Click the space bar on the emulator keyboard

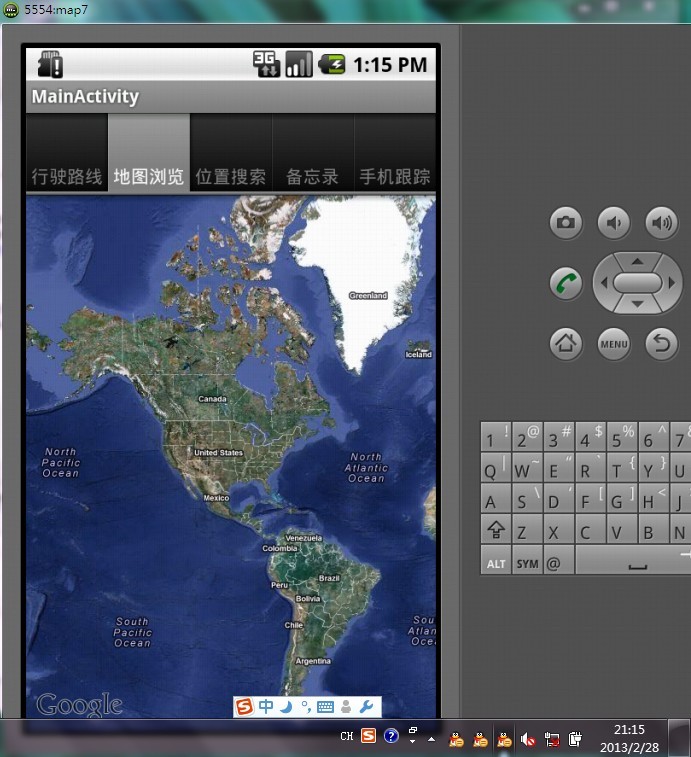pos(634,560)
